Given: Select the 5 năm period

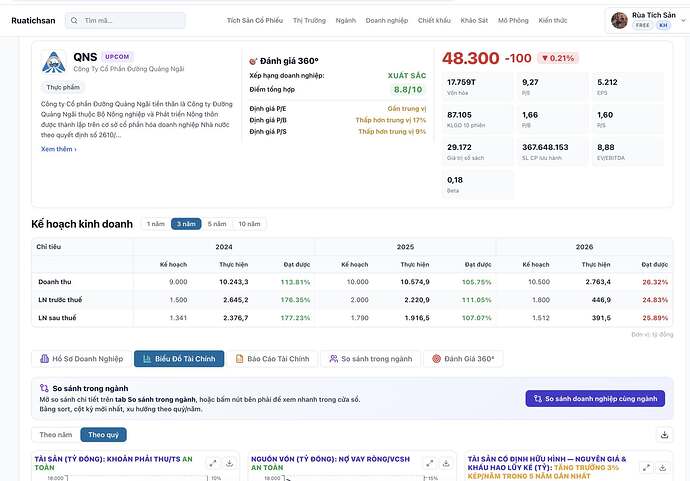Looking at the screenshot, I should pos(217,224).
